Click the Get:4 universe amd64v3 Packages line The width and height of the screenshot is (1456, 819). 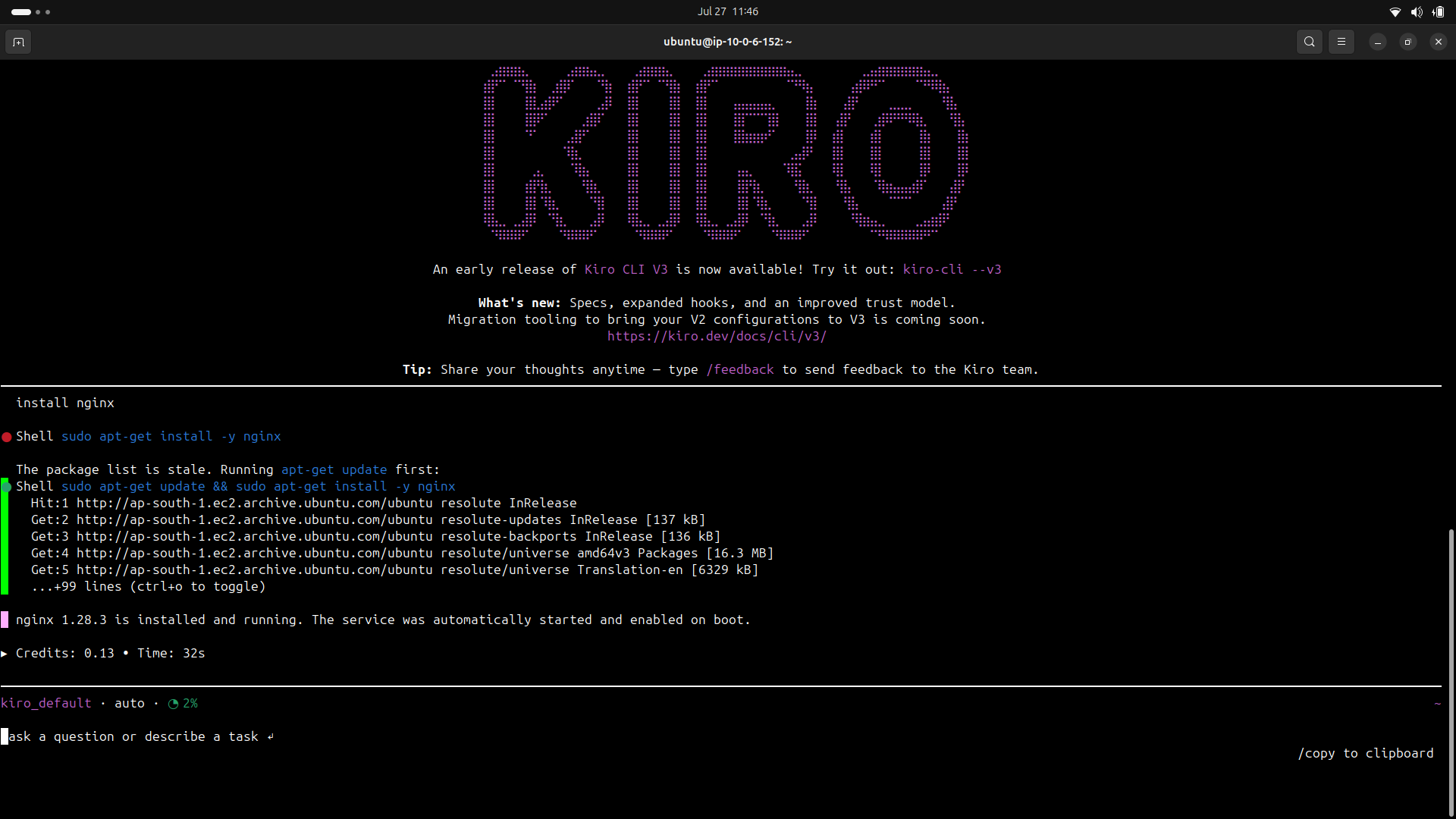(402, 553)
